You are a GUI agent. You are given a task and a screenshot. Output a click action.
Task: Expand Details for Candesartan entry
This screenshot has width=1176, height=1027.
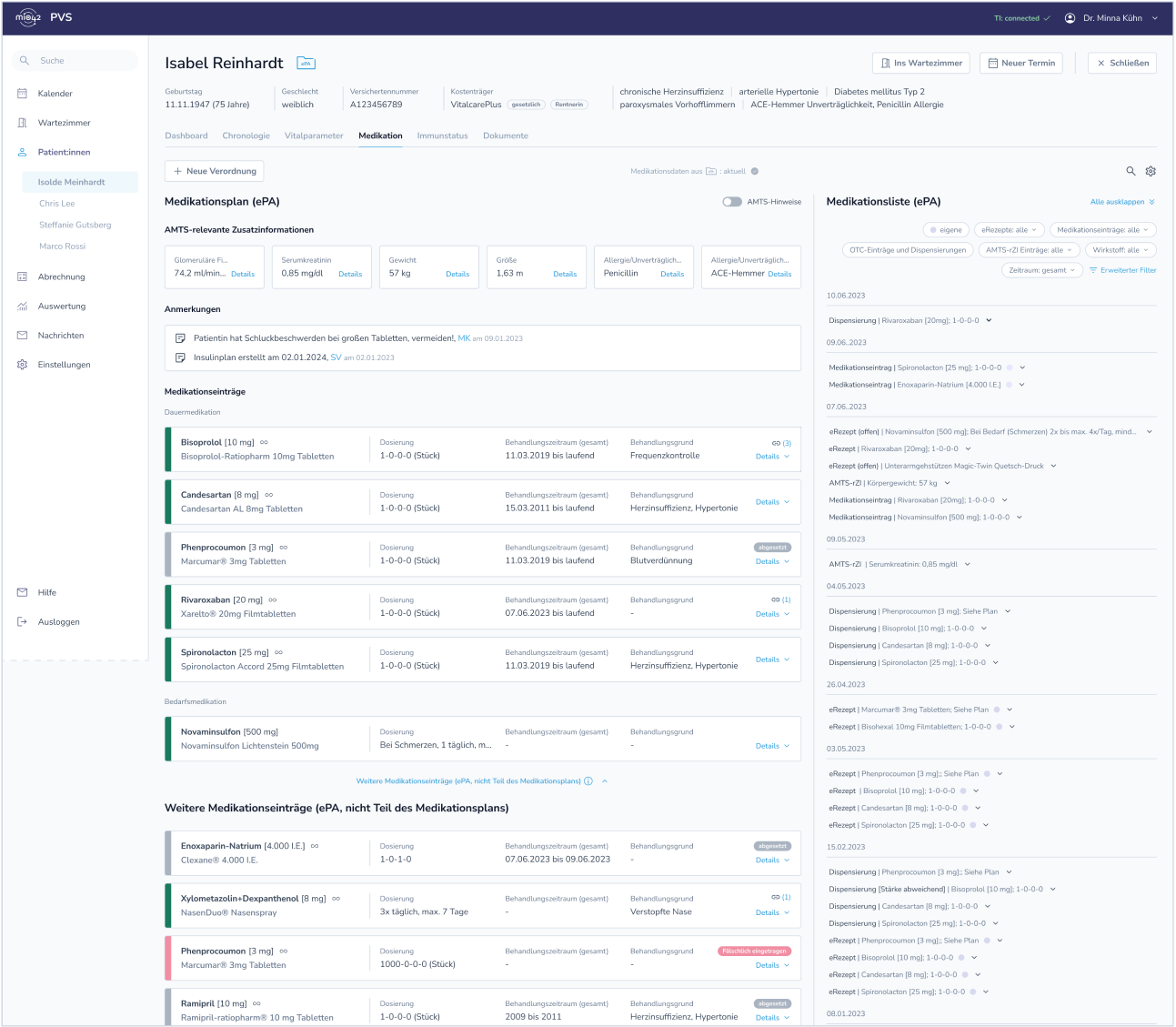click(x=771, y=502)
